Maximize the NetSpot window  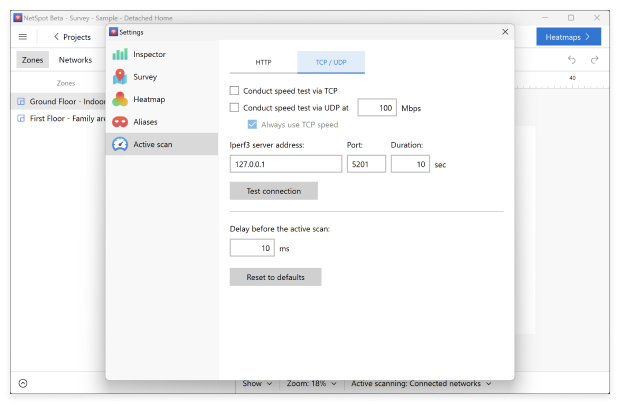click(x=571, y=18)
